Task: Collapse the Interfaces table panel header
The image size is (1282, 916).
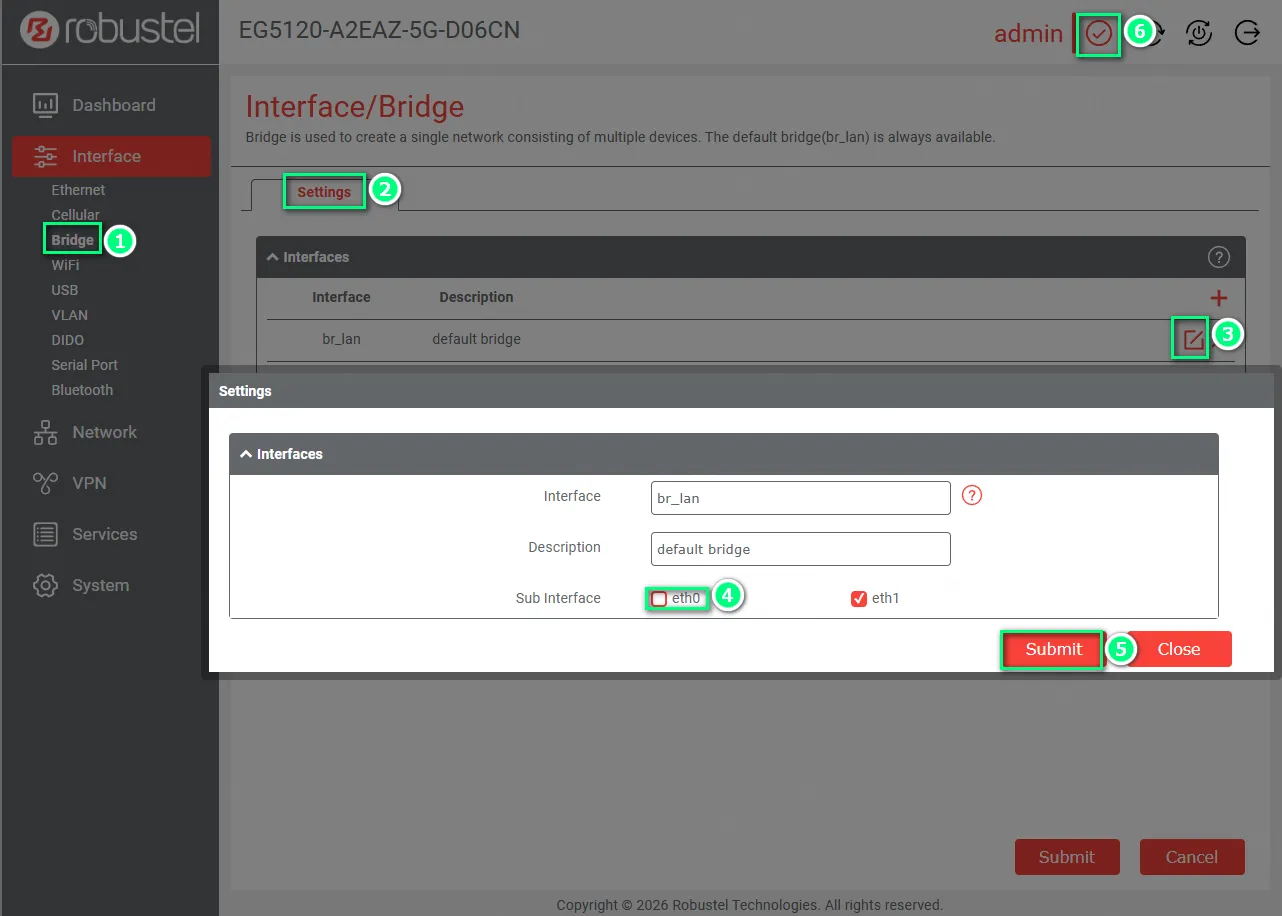Action: (272, 257)
